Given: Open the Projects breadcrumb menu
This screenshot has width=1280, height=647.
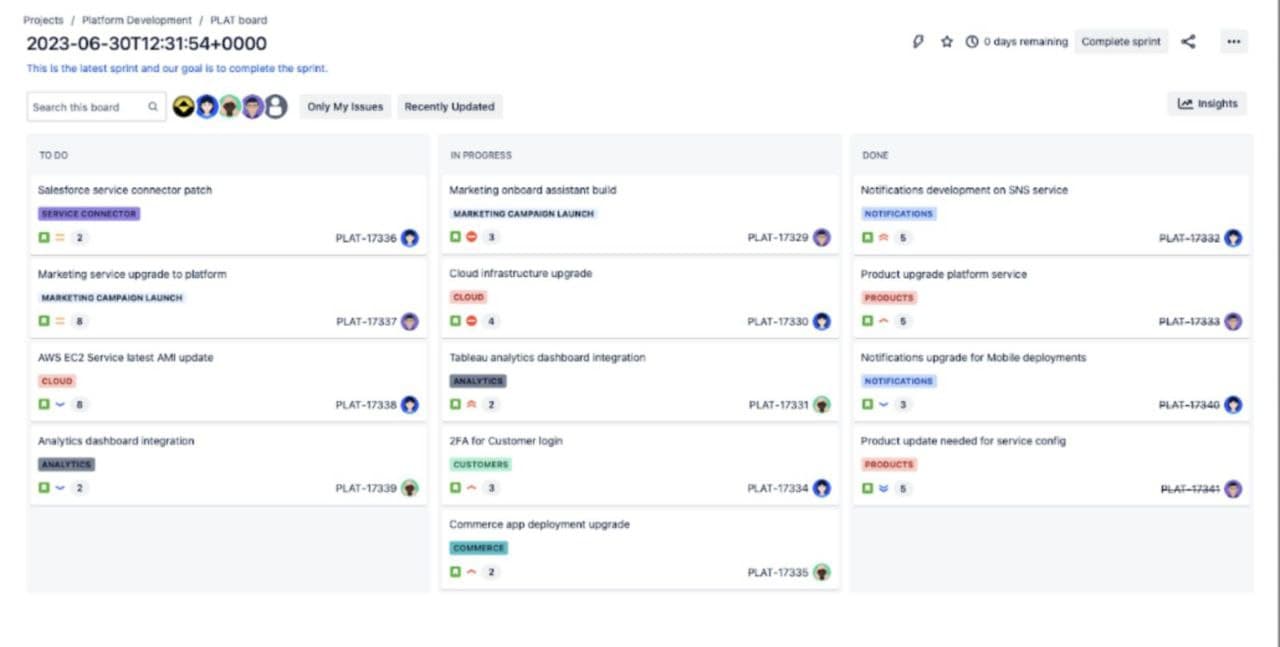Looking at the screenshot, I should coord(41,19).
